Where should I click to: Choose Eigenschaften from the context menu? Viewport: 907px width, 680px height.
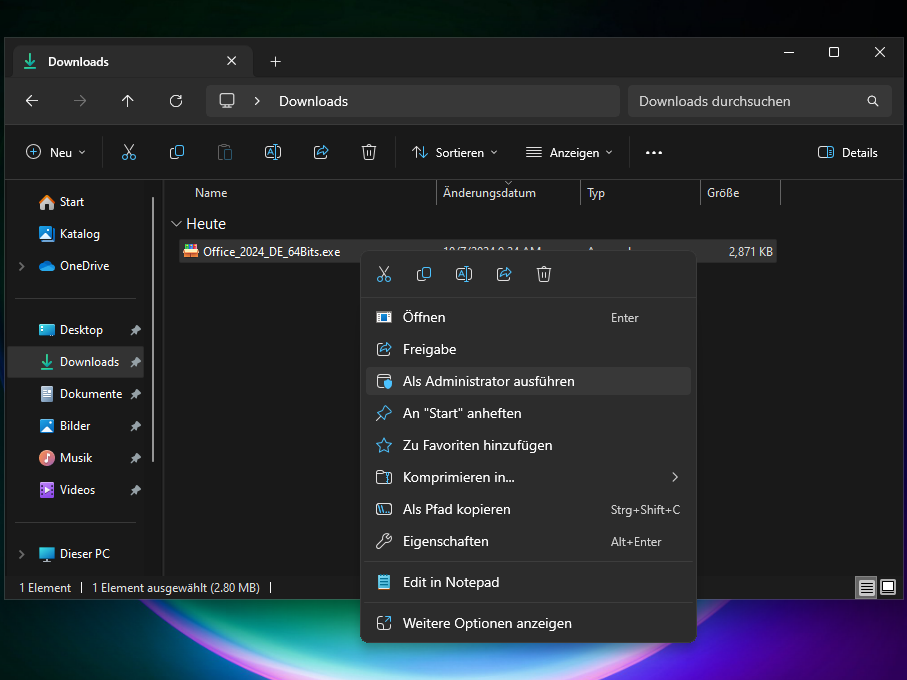445,541
